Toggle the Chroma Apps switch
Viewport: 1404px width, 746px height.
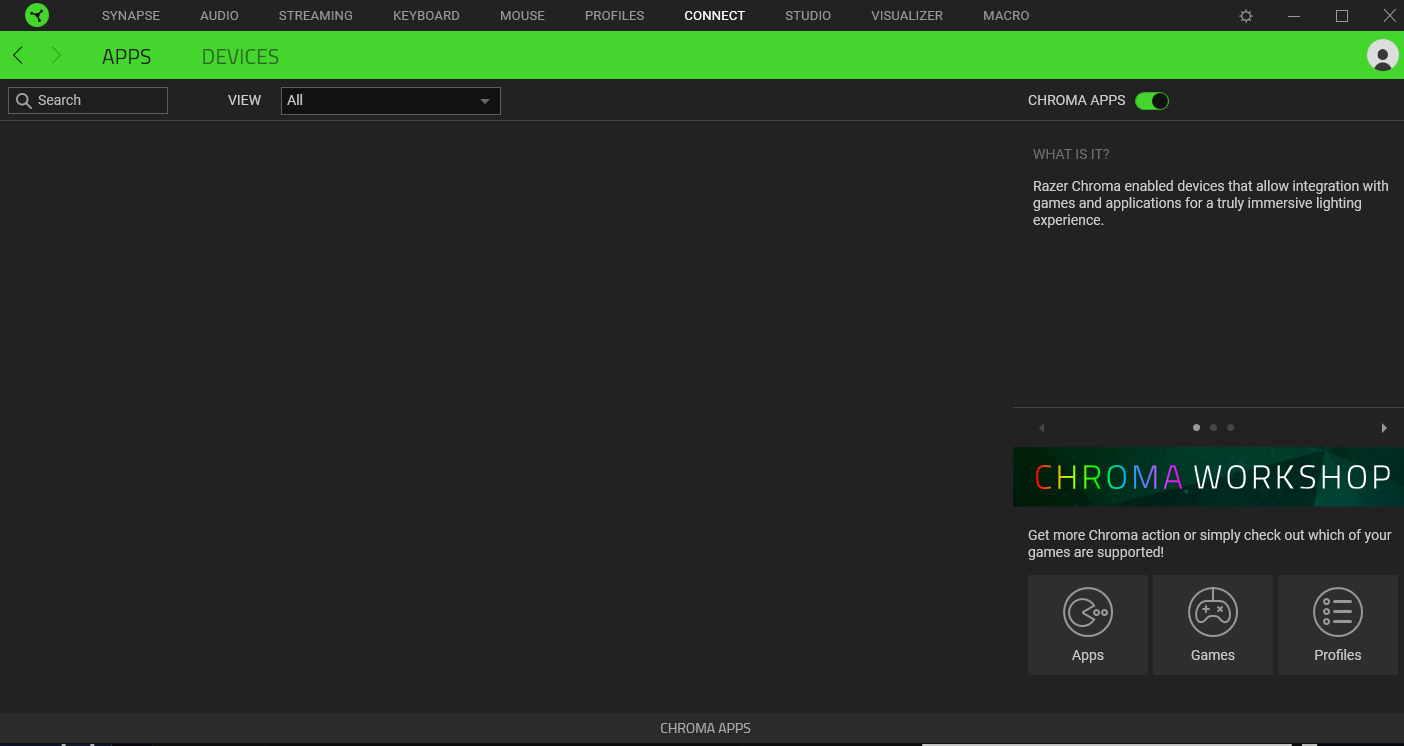click(1152, 100)
